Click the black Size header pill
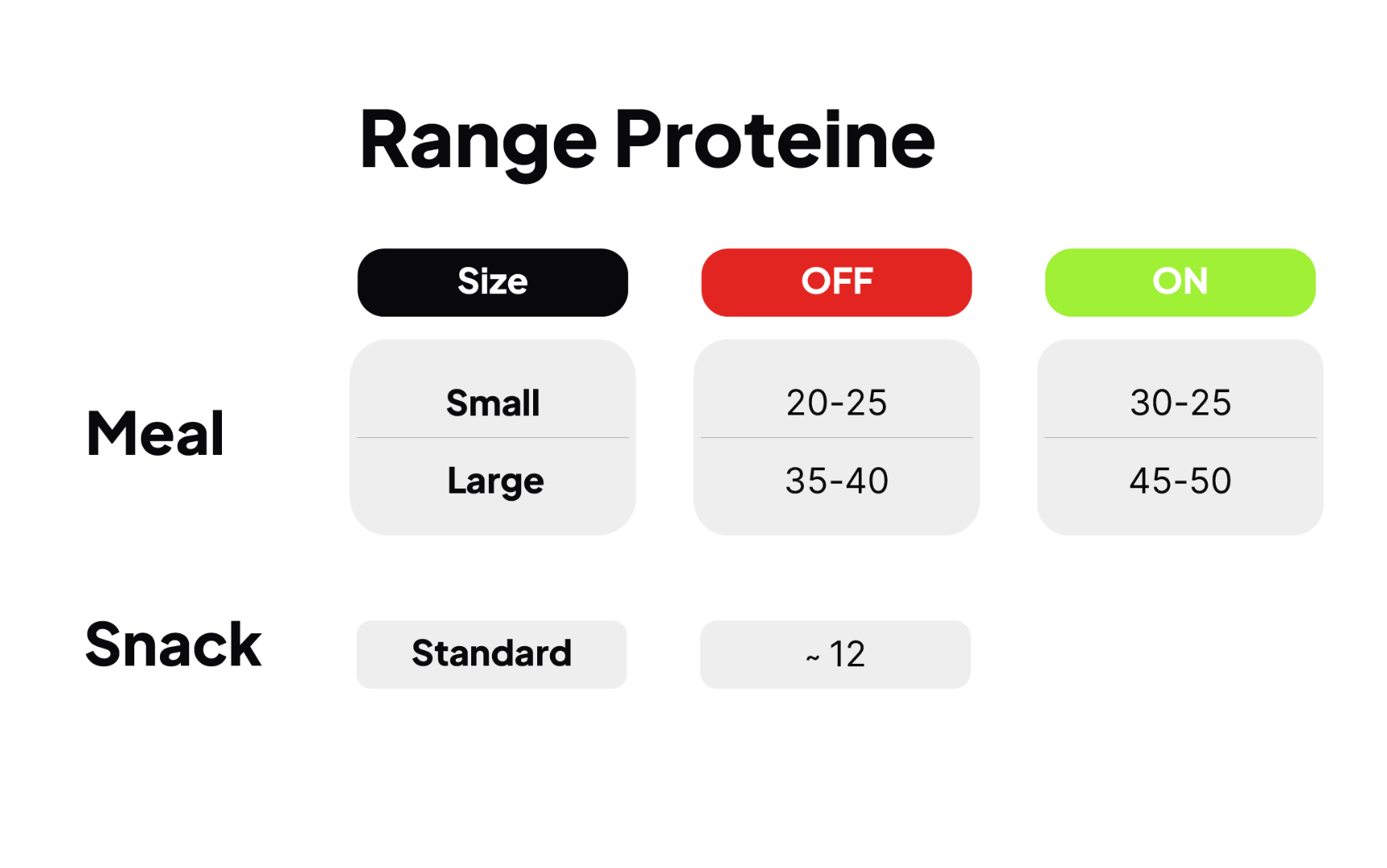Screen dimensions: 1387x868 click(x=492, y=282)
